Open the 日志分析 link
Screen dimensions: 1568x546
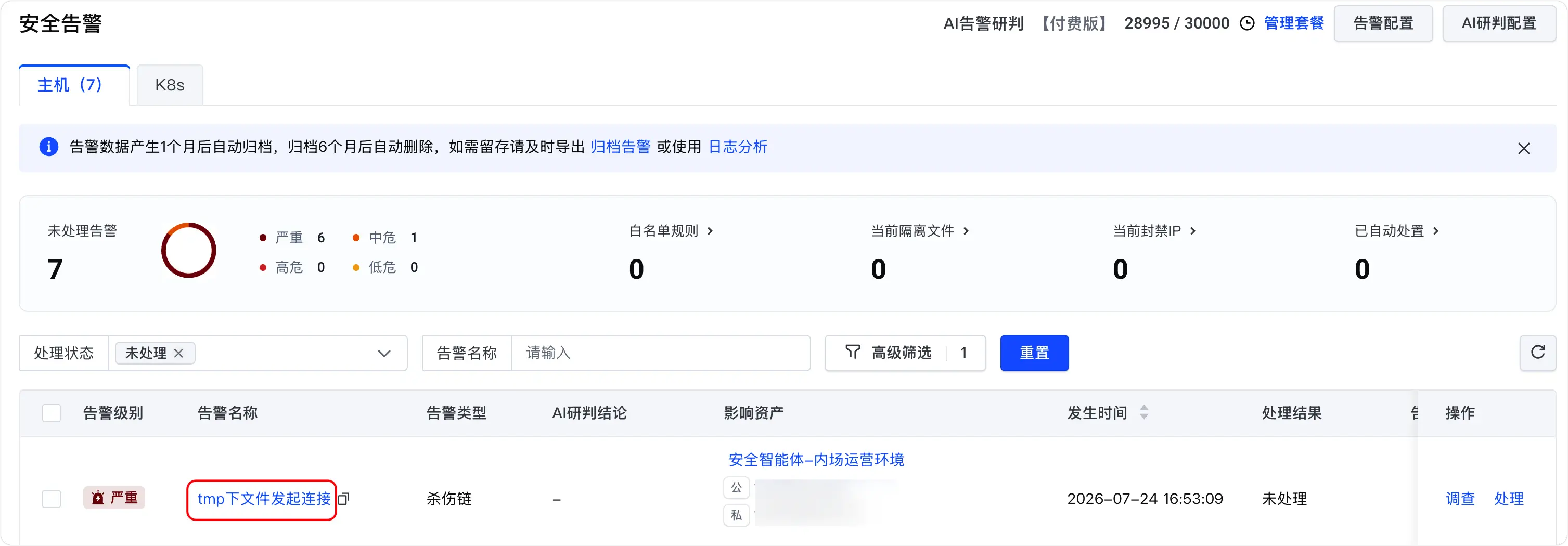[x=738, y=147]
